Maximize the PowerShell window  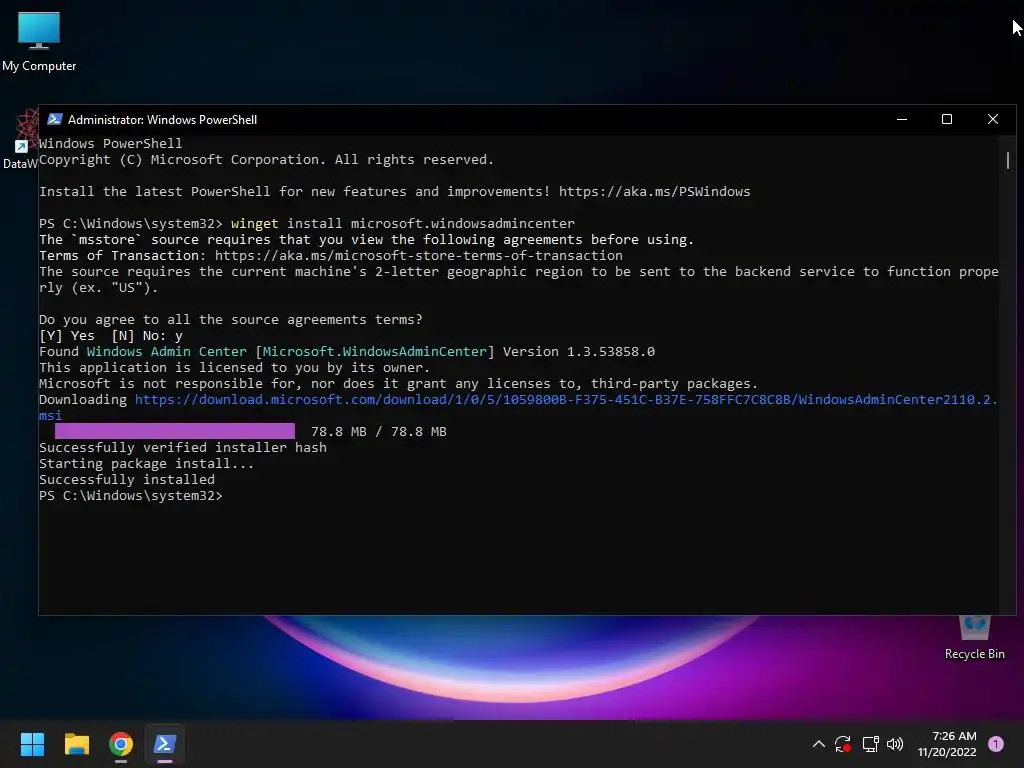coord(947,120)
